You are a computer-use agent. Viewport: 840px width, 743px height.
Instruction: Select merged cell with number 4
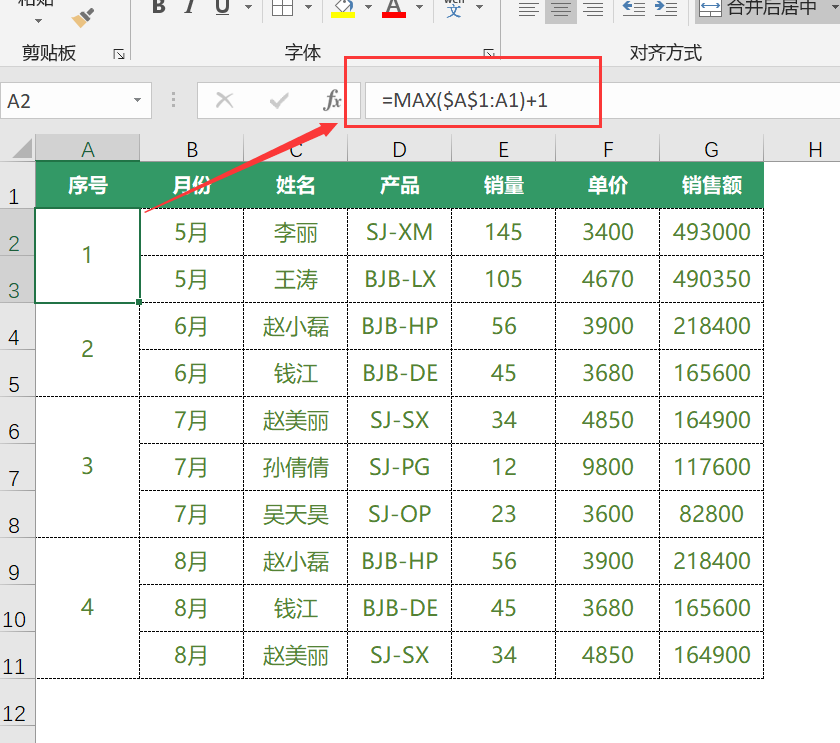(87, 608)
